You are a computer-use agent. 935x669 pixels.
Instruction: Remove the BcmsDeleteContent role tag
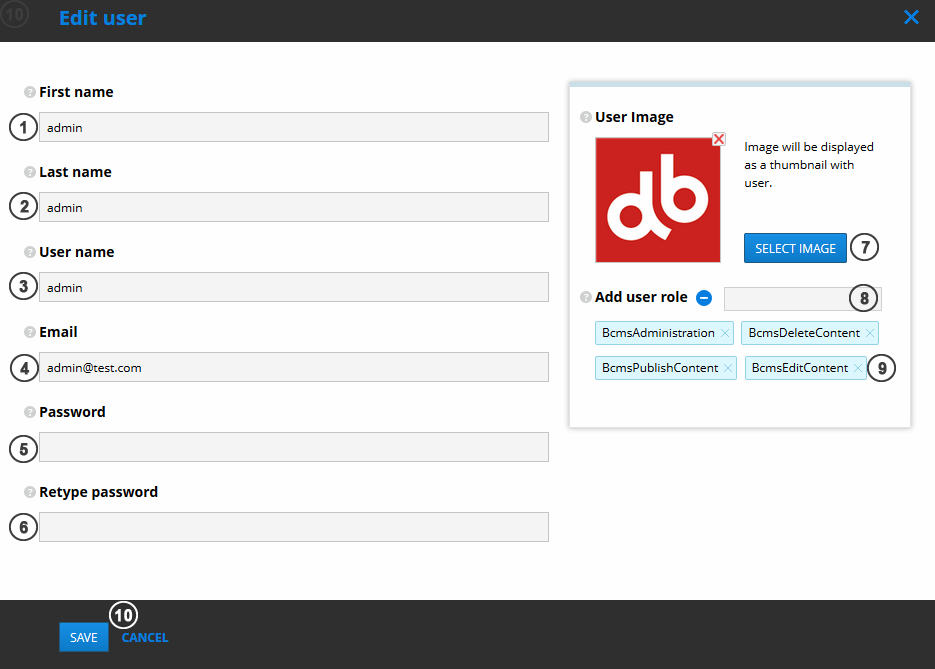click(870, 333)
